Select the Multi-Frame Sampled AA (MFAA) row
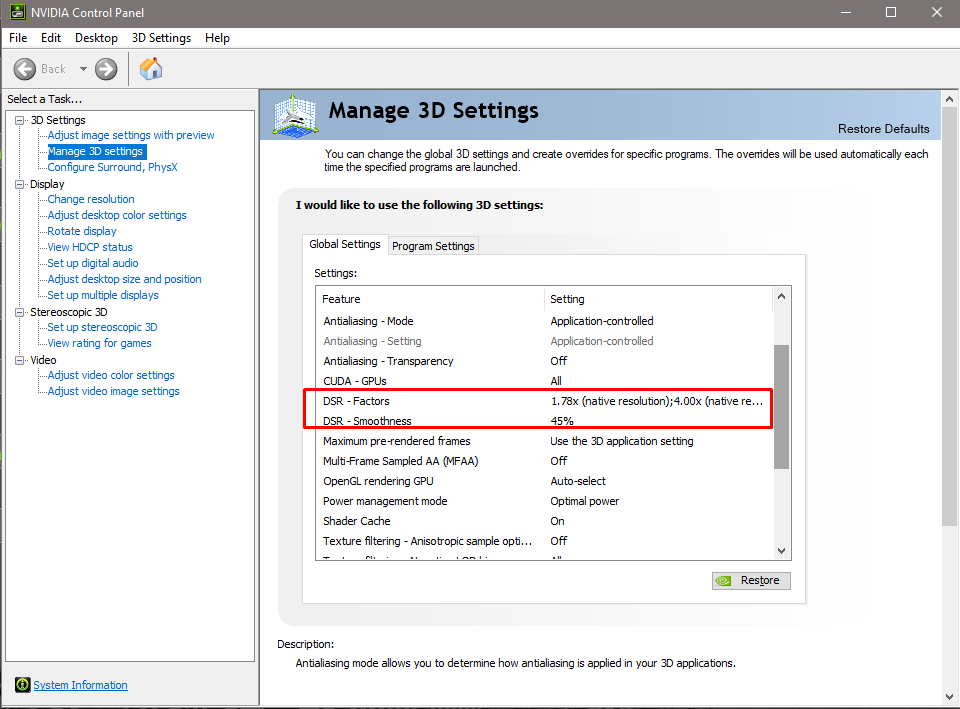This screenshot has width=960, height=709. click(x=544, y=461)
